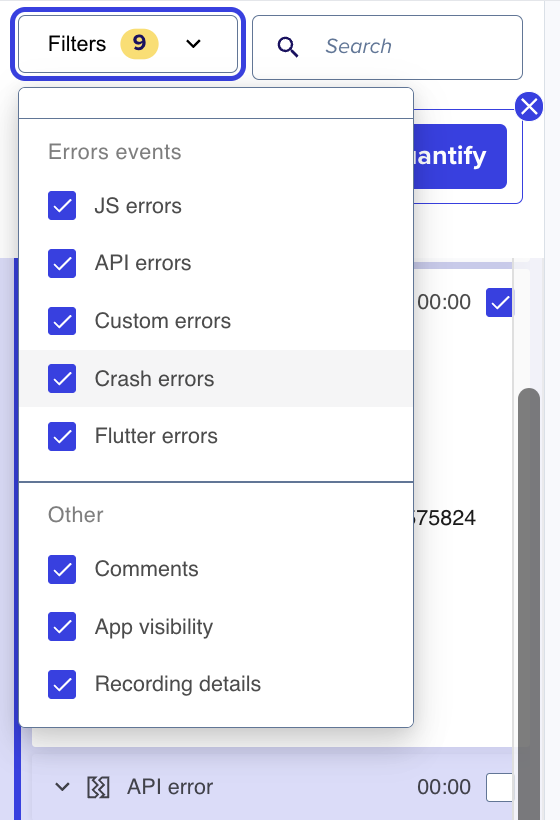Disable the Crash errors filter
Image resolution: width=560 pixels, height=820 pixels.
[62, 378]
